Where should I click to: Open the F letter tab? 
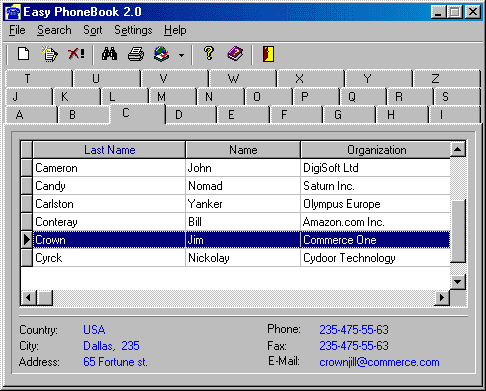coord(296,115)
